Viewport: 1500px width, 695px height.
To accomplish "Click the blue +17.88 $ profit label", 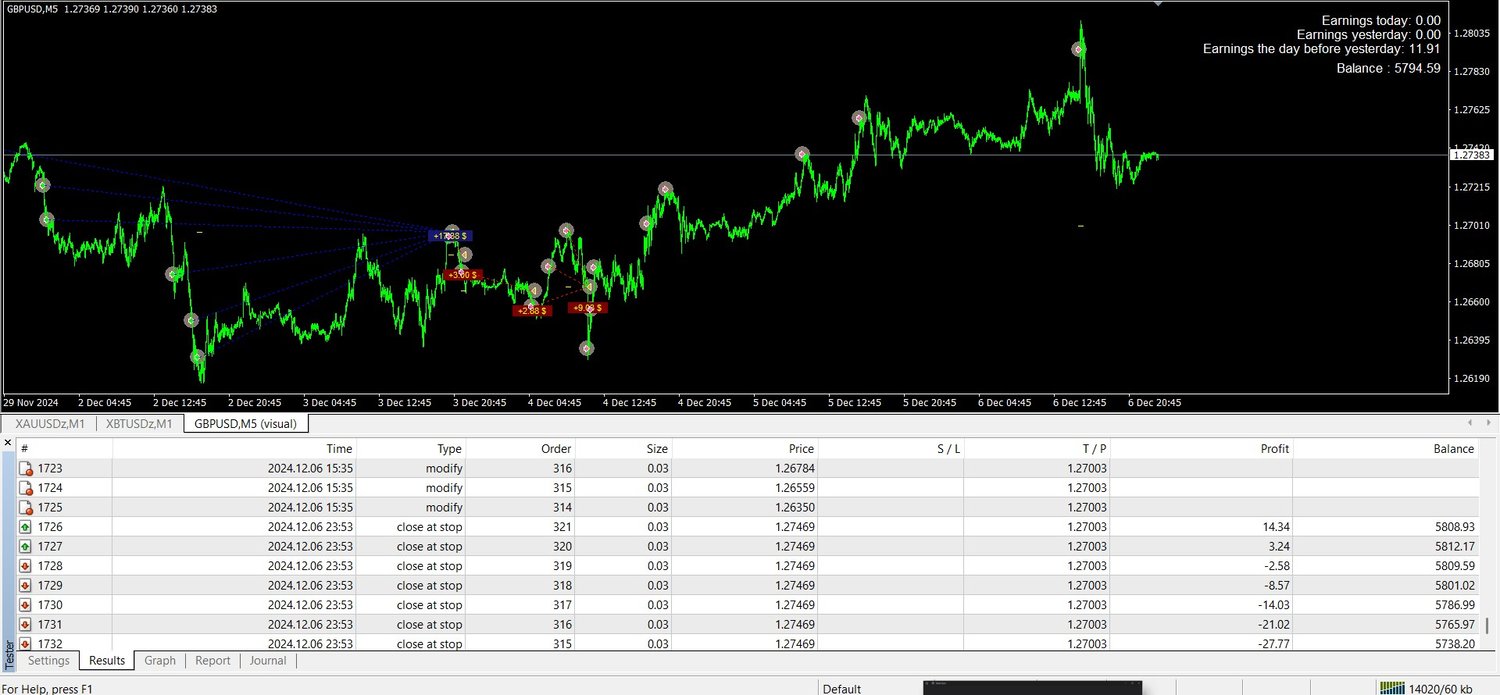I will [449, 236].
